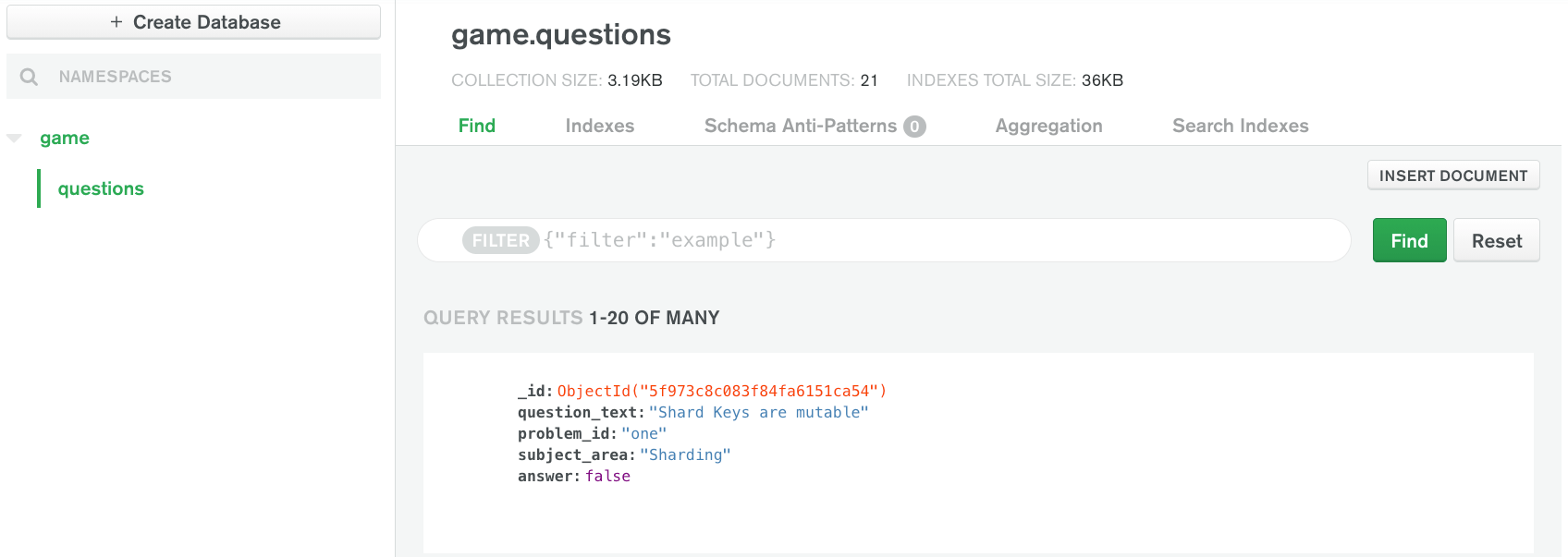Image resolution: width=1568 pixels, height=557 pixels.
Task: Click the magnifier icon in namespaces search
Action: [x=30, y=77]
